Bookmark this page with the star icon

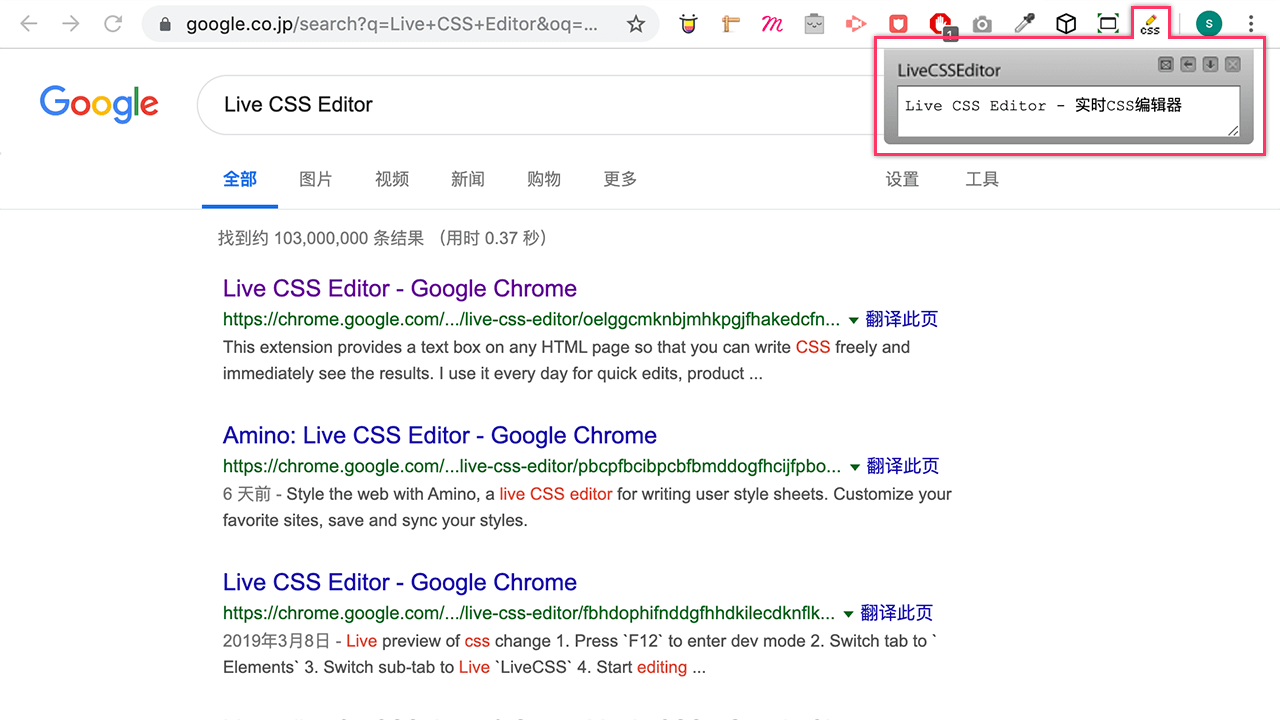coord(636,24)
